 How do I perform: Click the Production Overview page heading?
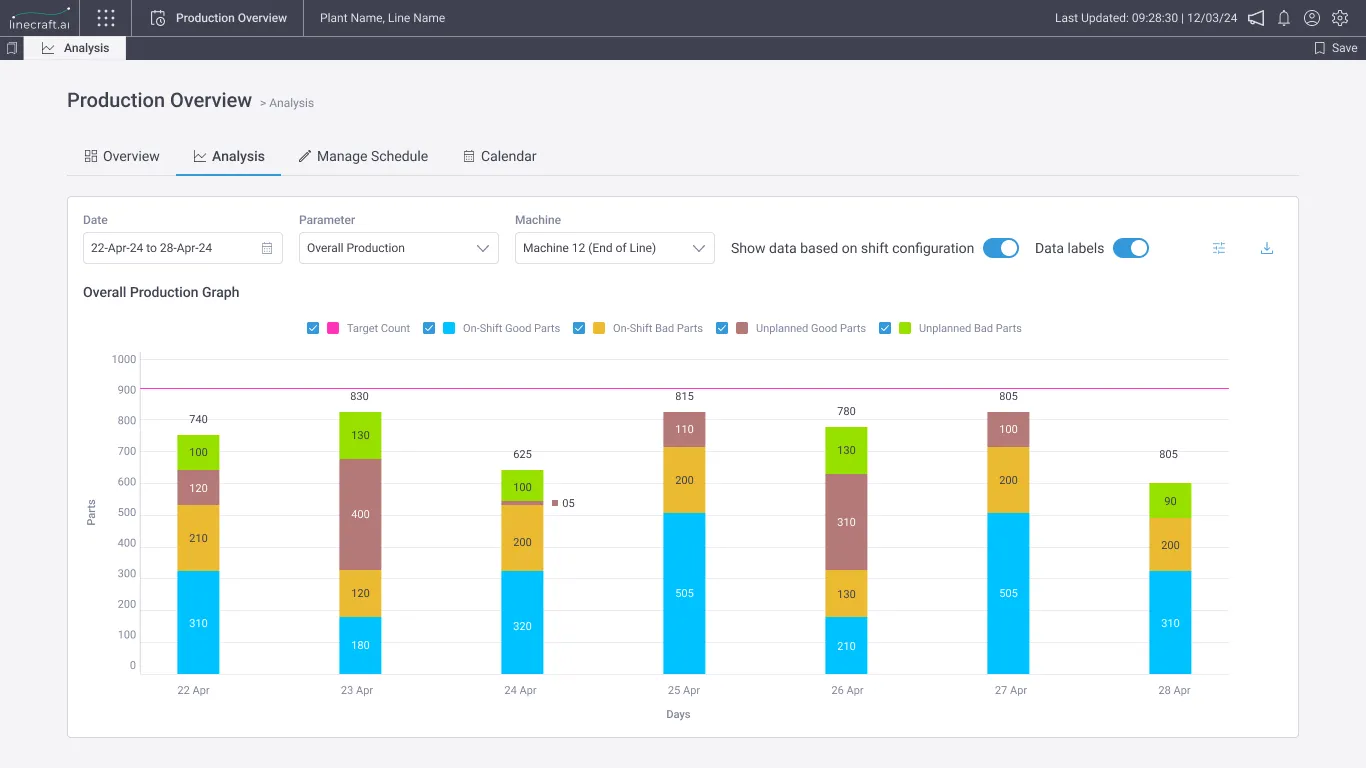coord(159,100)
